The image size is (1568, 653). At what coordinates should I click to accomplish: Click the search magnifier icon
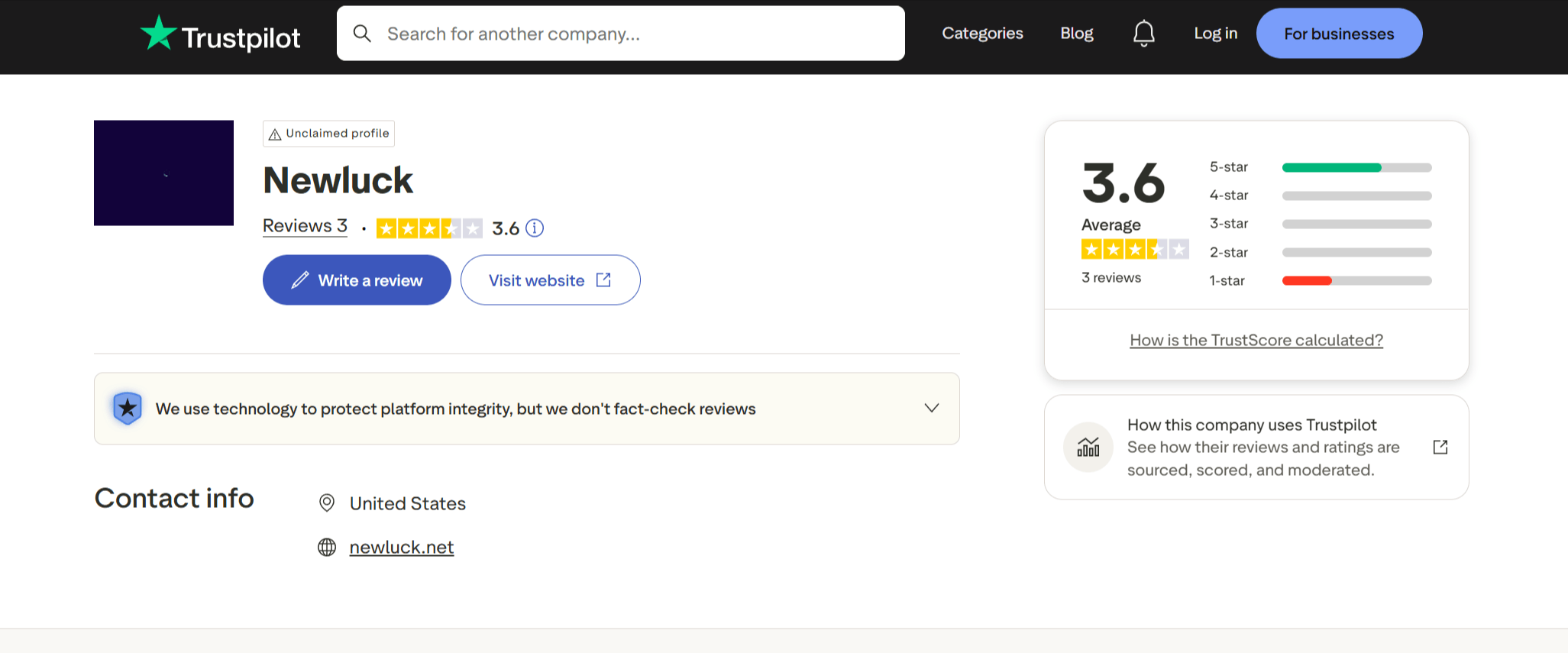click(362, 34)
